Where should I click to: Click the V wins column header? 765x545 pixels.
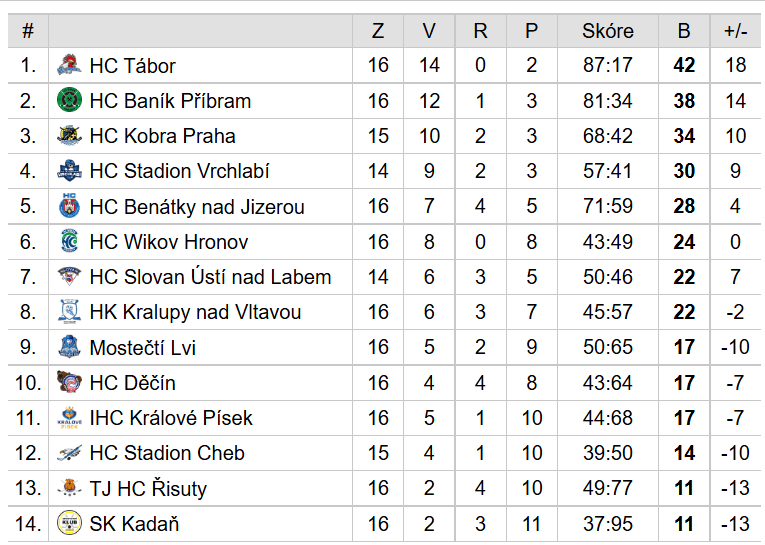click(429, 31)
